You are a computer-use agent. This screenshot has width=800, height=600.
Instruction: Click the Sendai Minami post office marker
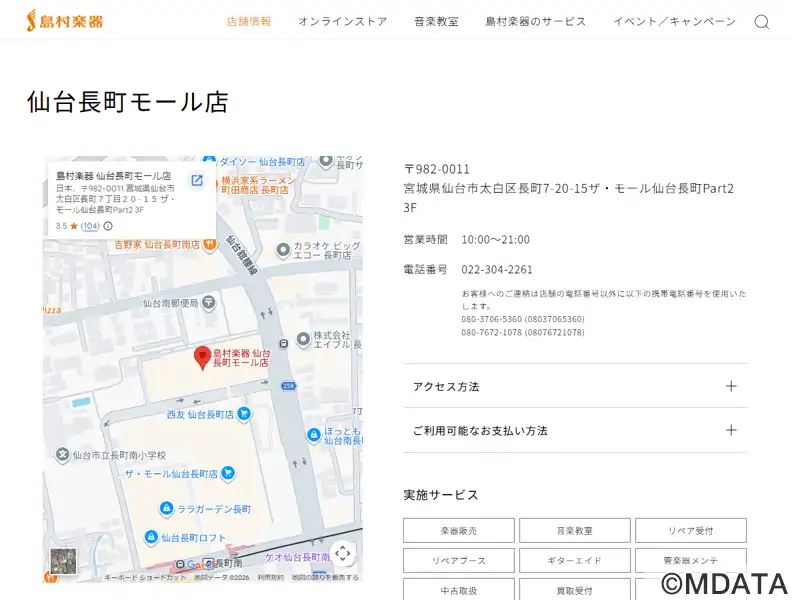point(208,302)
